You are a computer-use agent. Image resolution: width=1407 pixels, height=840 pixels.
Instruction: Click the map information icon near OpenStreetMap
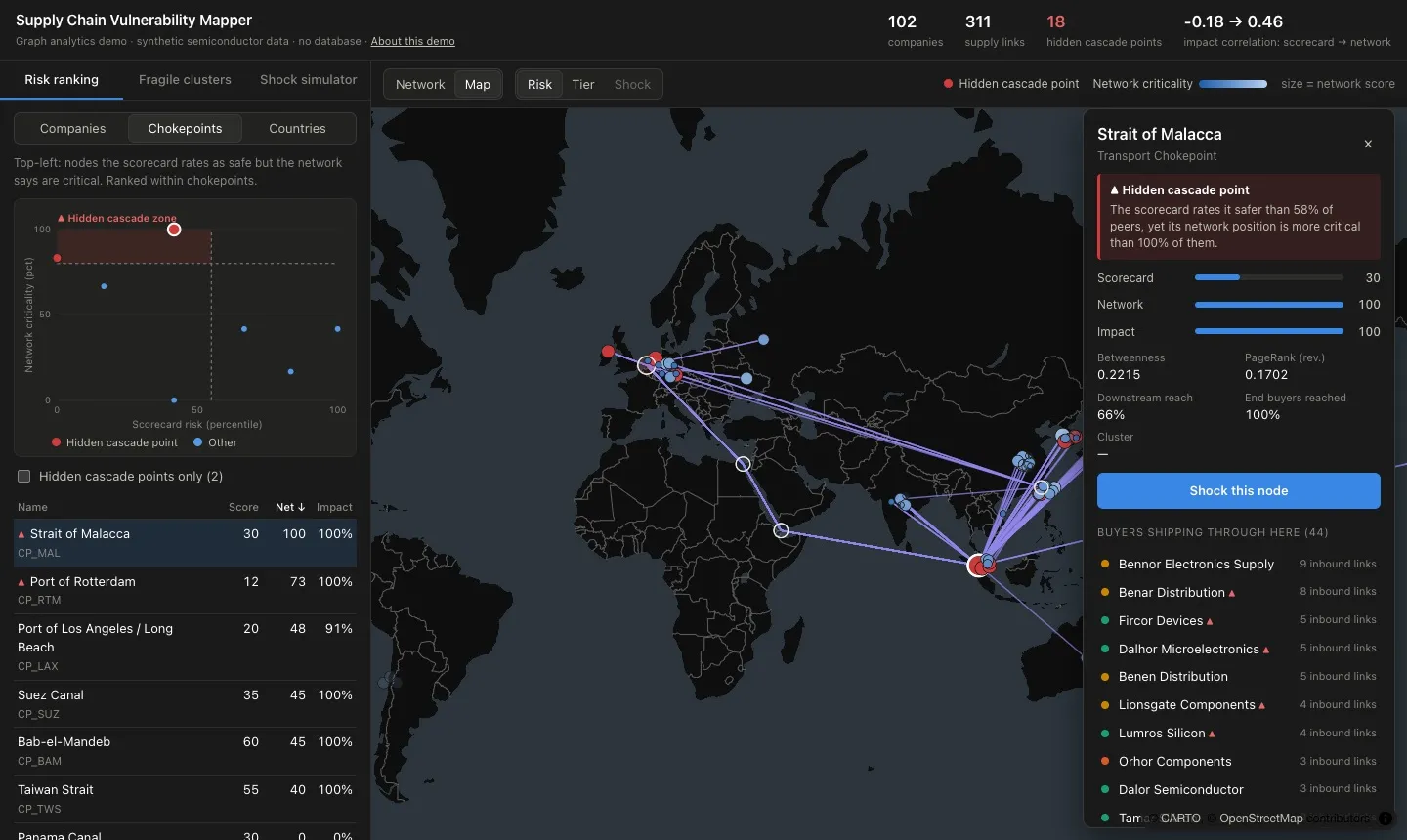point(1385,819)
